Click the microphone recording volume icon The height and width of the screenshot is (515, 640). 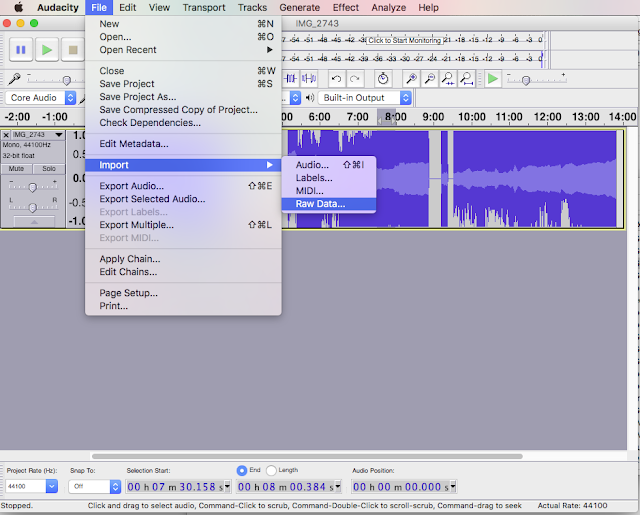(14, 79)
